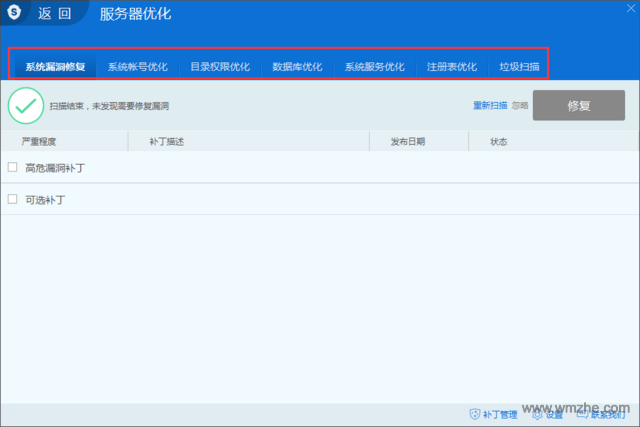Open the 目录权限优化 tab

pos(220,67)
